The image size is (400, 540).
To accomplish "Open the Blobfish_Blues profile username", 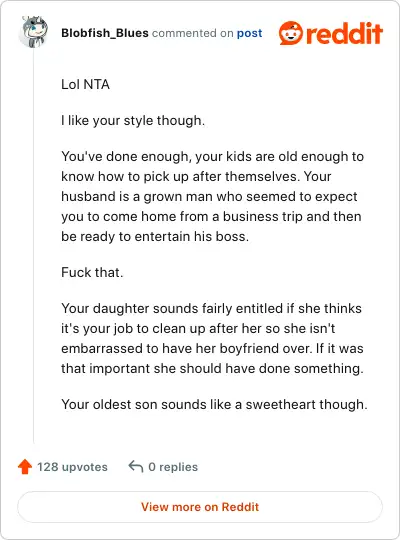I will tap(105, 33).
